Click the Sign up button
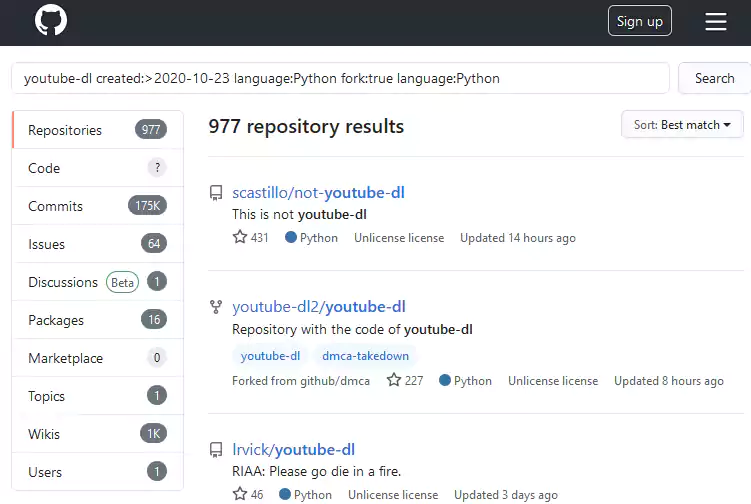751x504 pixels. [x=639, y=21]
